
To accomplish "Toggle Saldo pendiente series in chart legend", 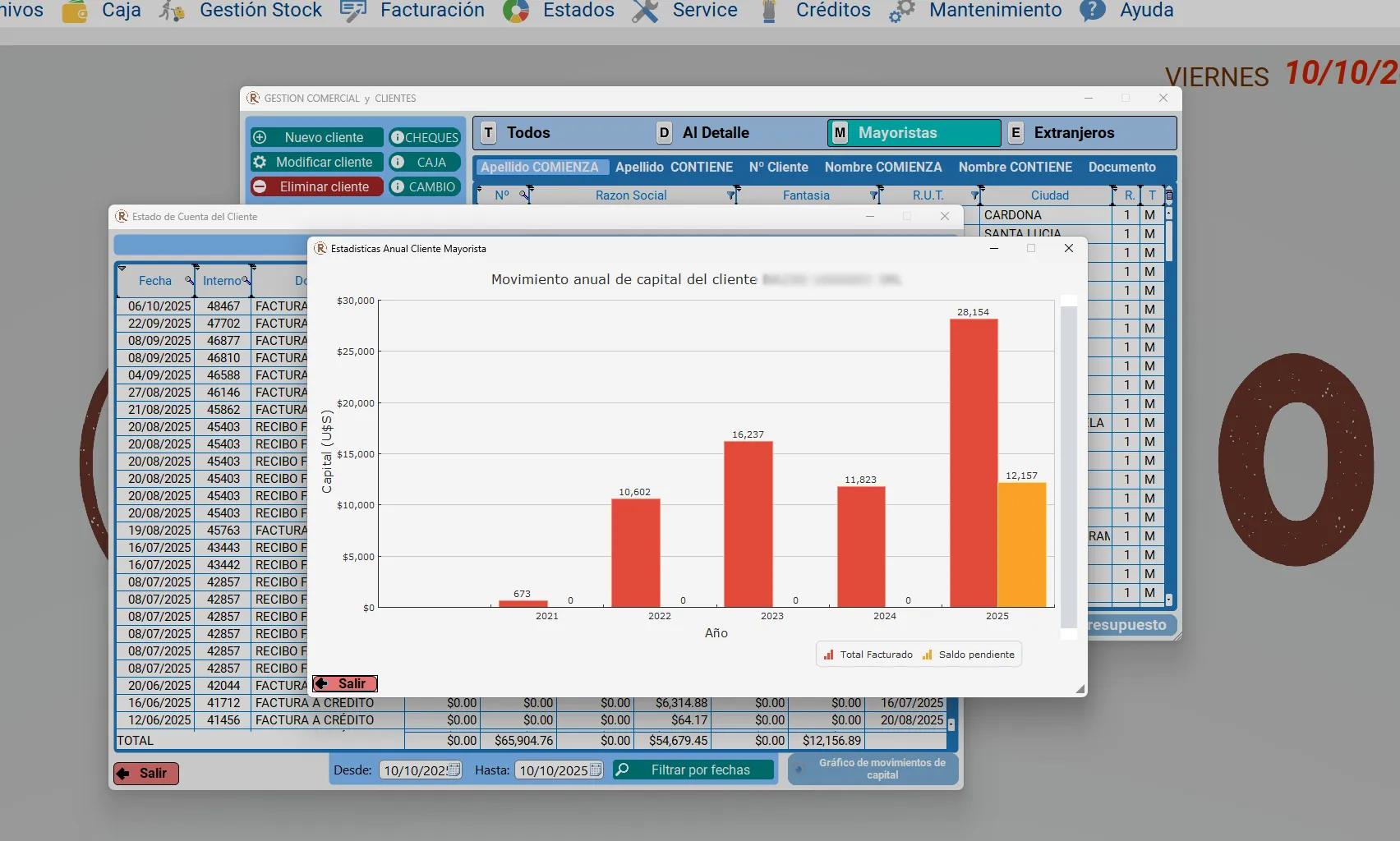I will coord(968,655).
